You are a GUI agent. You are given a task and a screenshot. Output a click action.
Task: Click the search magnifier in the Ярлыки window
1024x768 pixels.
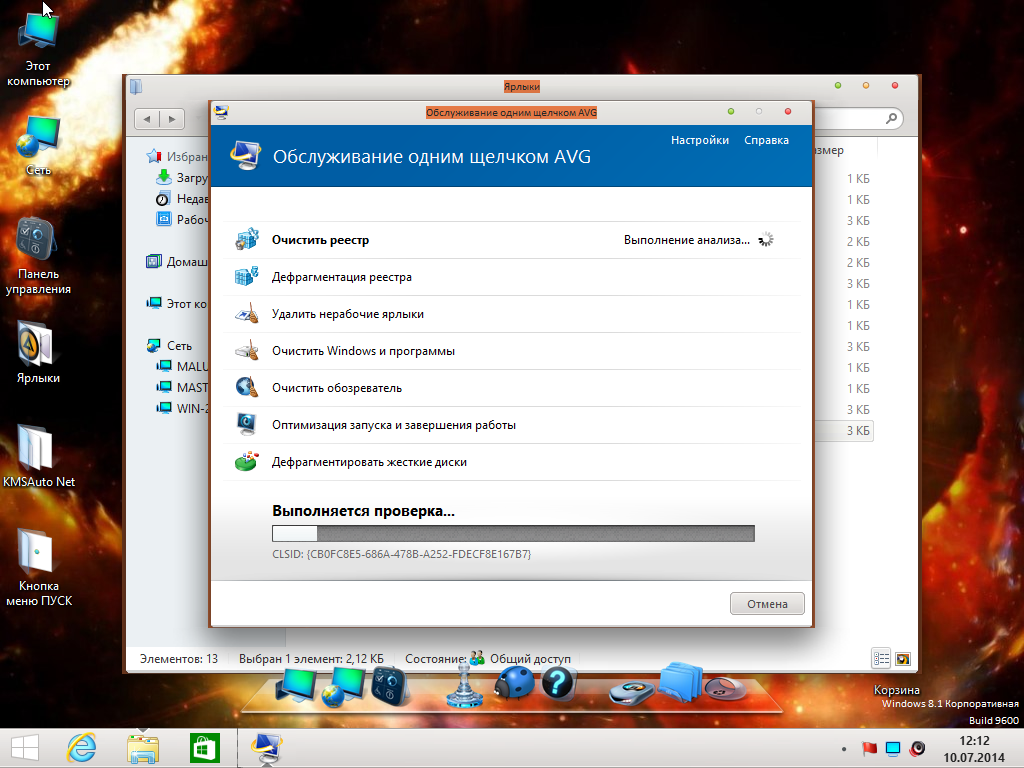click(x=891, y=118)
